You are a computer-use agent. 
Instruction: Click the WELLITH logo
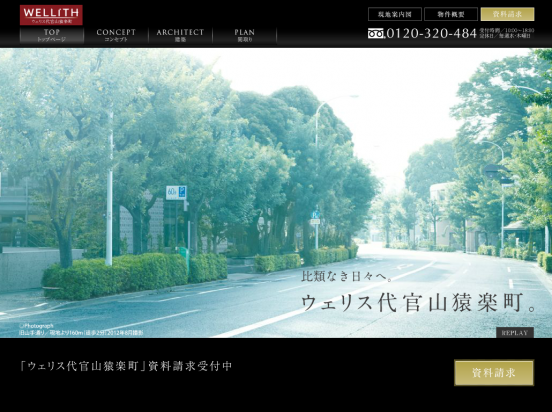click(x=51, y=15)
